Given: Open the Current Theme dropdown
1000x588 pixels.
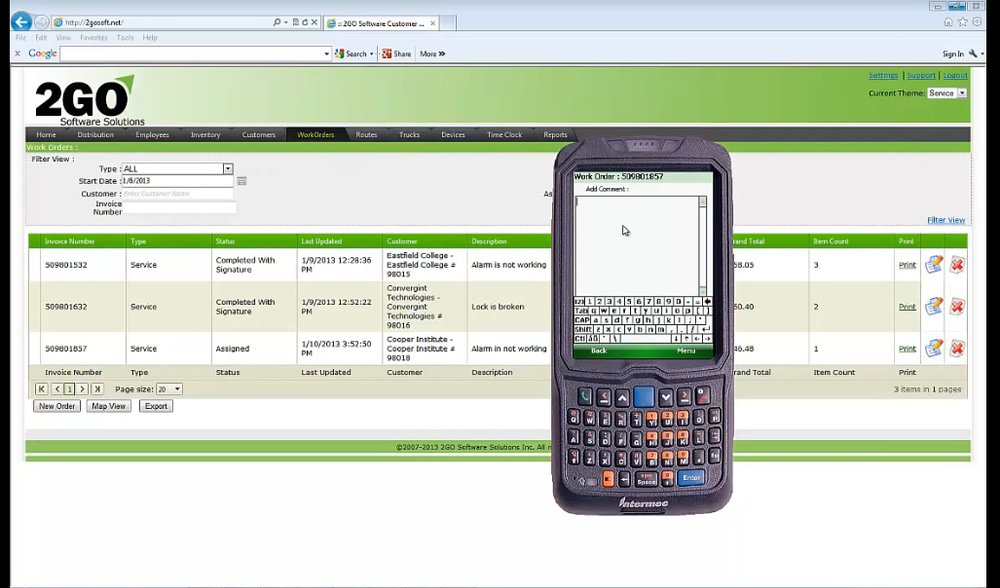Looking at the screenshot, I should coord(962,93).
